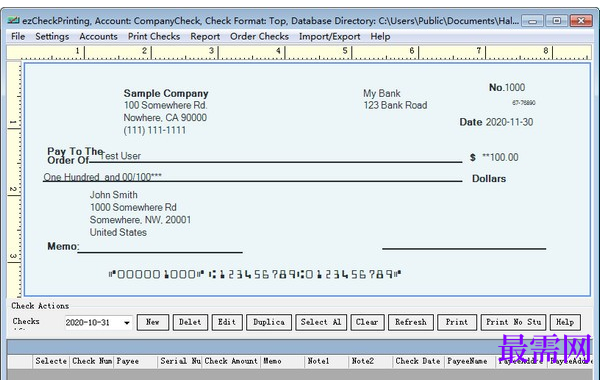The image size is (610, 380).
Task: Click the Payee column header
Action: 135,361
